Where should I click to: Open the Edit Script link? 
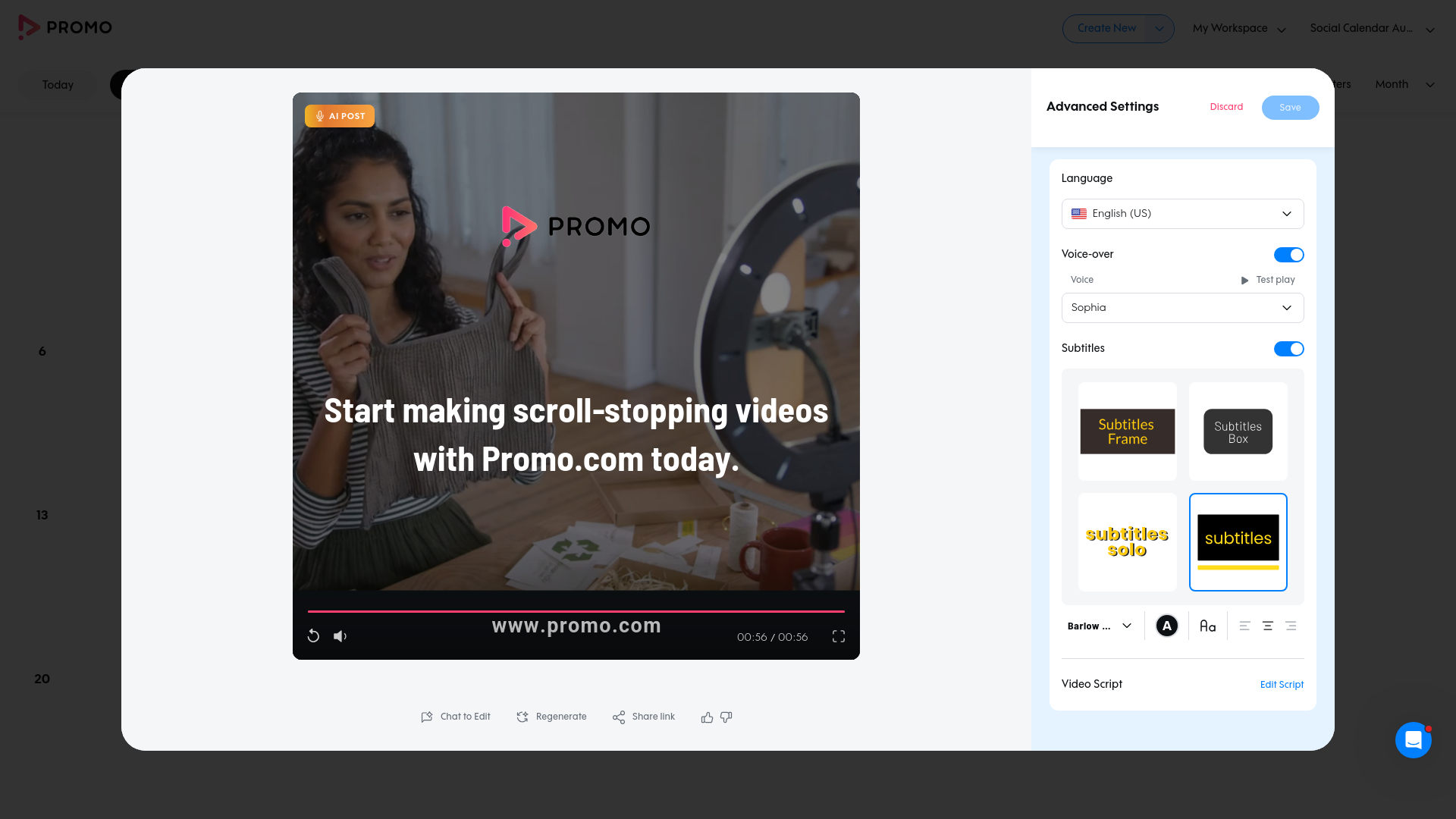click(1282, 685)
